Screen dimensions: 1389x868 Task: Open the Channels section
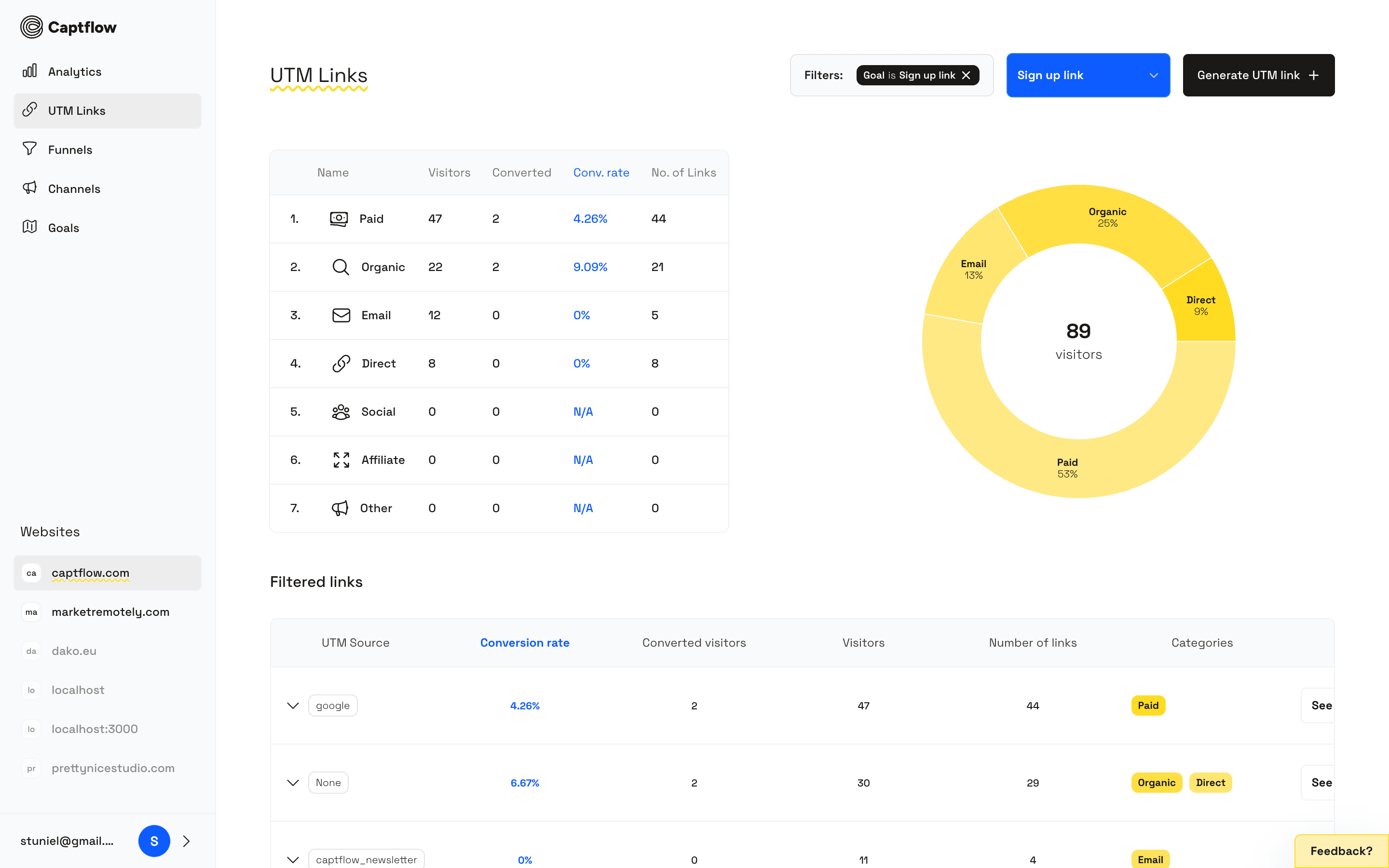click(108, 189)
